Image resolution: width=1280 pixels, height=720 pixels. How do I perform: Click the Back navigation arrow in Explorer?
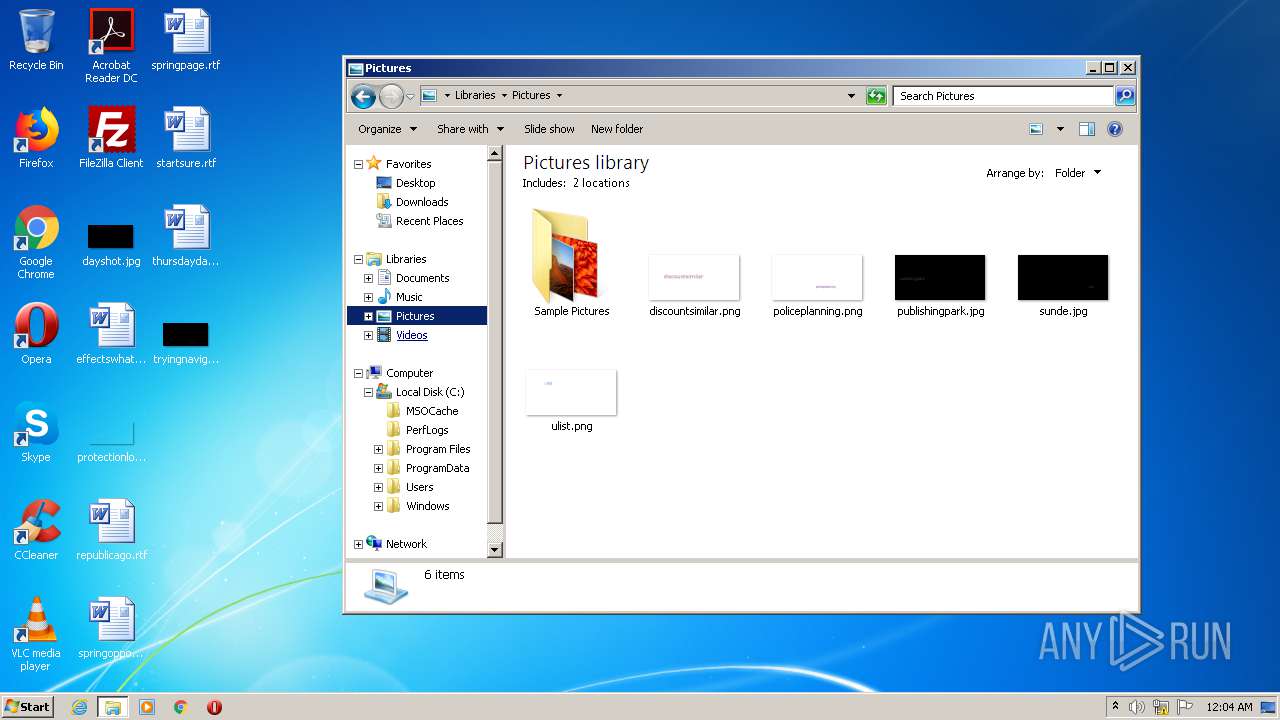364,96
